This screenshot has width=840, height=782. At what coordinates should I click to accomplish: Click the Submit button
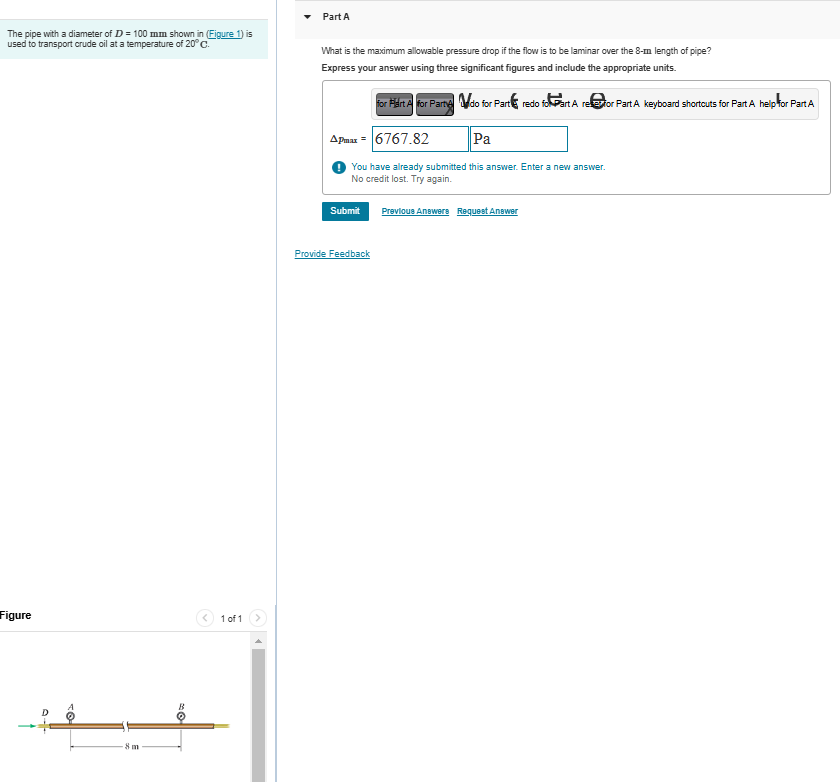345,211
